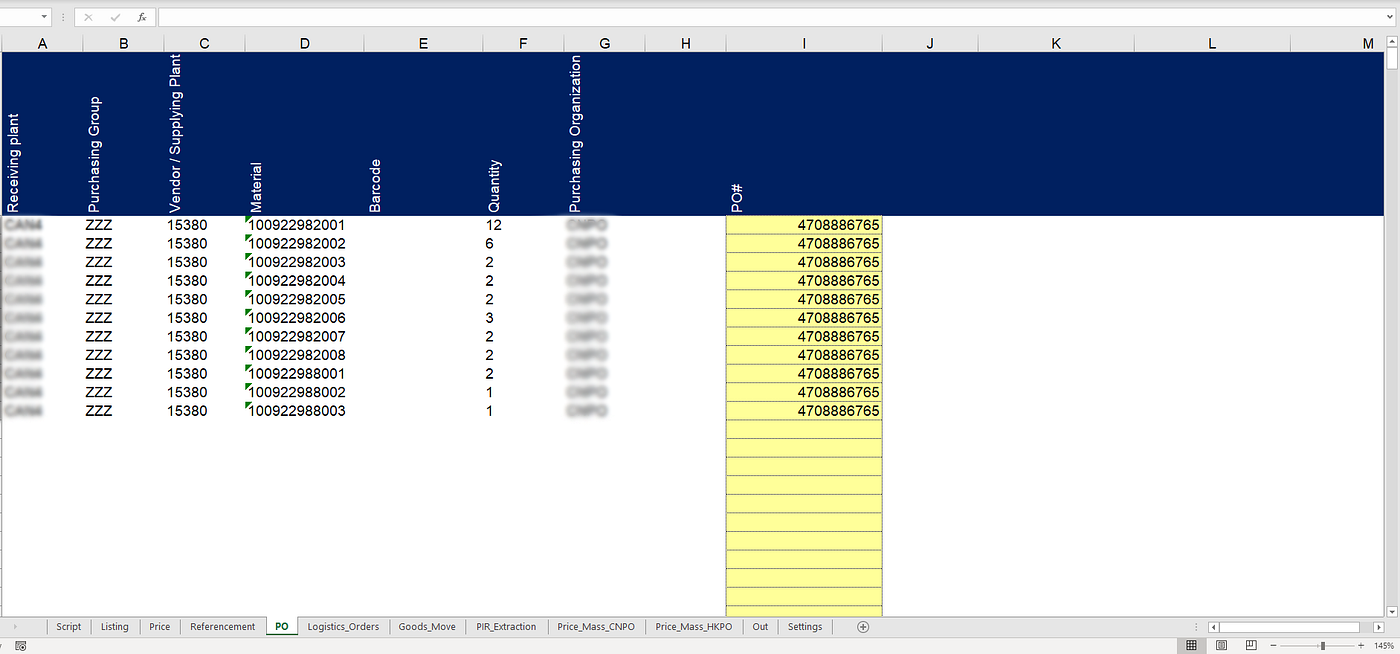The image size is (1400, 654).
Task: Open the Referencement sheet tab
Action: 222,626
